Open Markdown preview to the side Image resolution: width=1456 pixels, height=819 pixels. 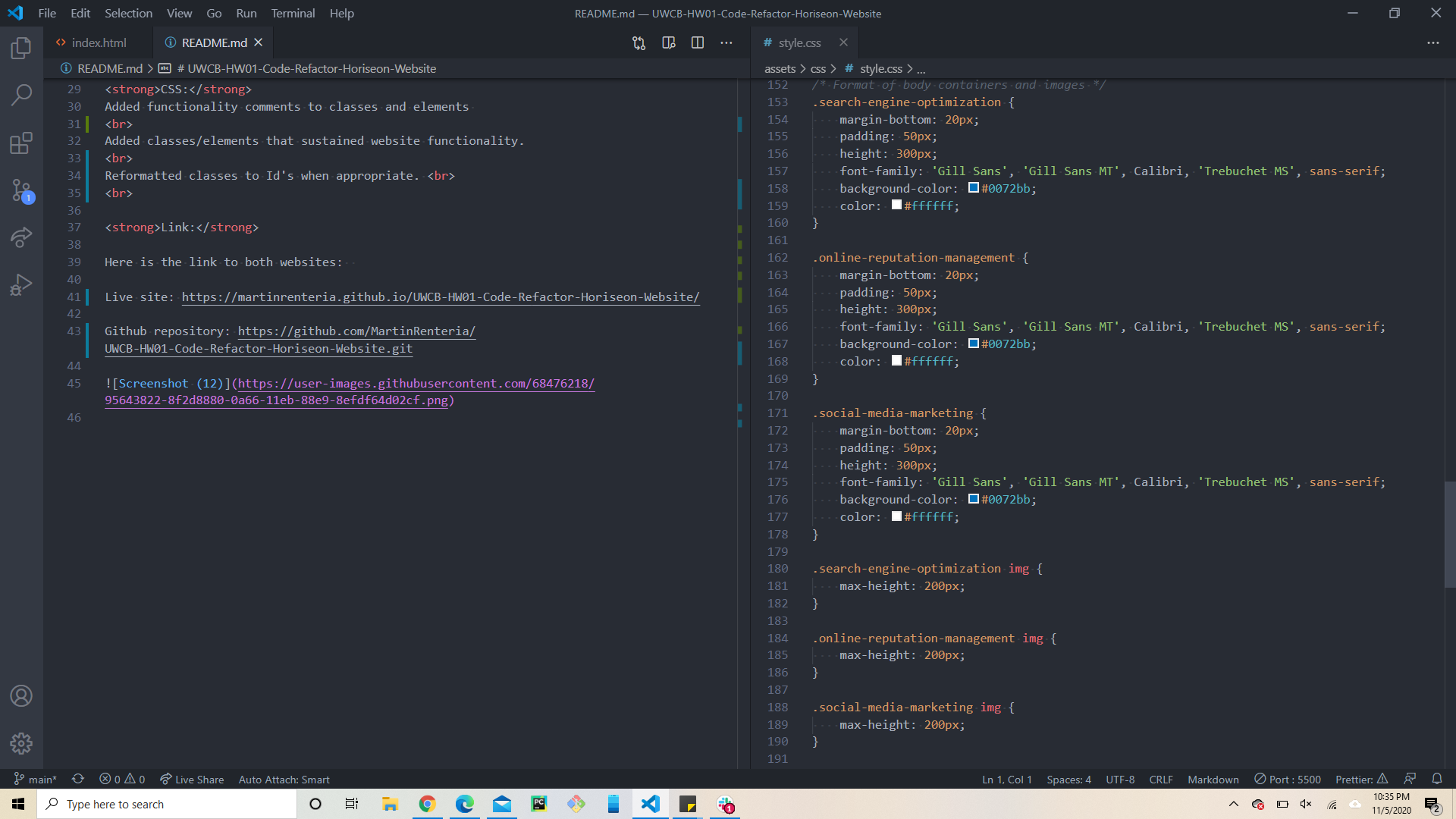pyautogui.click(x=668, y=43)
